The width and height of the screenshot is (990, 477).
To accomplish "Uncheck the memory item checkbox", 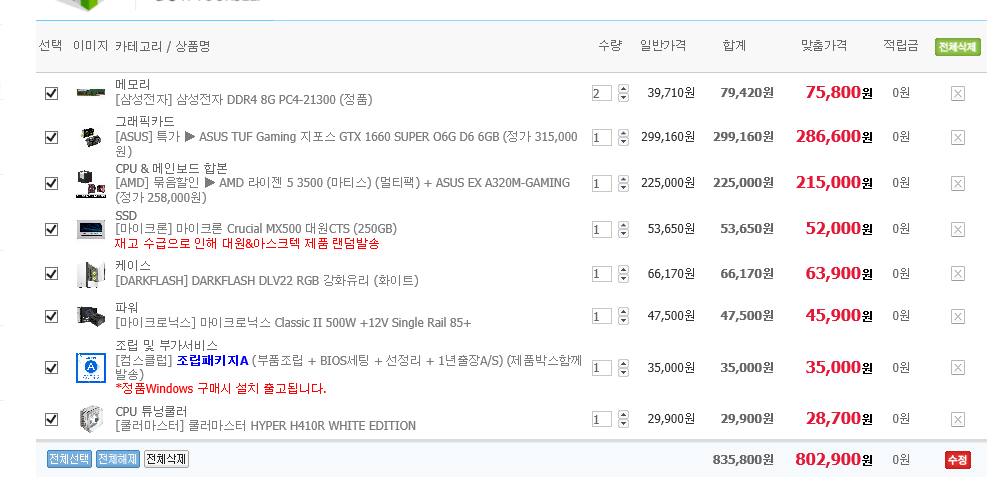I will [x=51, y=93].
